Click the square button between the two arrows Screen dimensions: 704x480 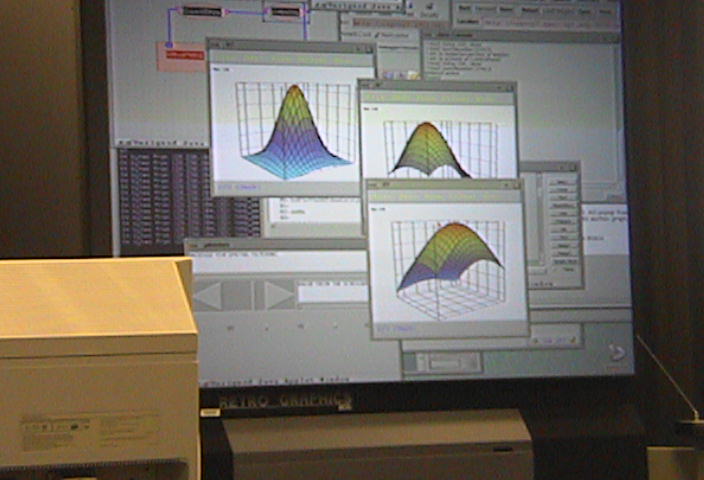[x=237, y=295]
